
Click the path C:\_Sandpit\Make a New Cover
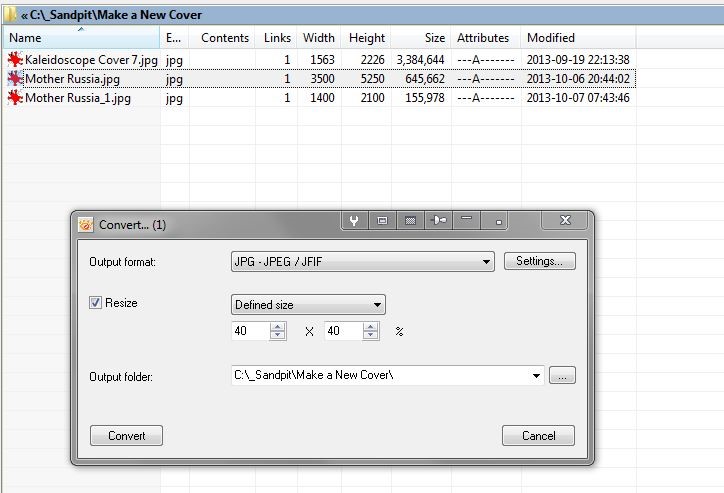point(116,15)
